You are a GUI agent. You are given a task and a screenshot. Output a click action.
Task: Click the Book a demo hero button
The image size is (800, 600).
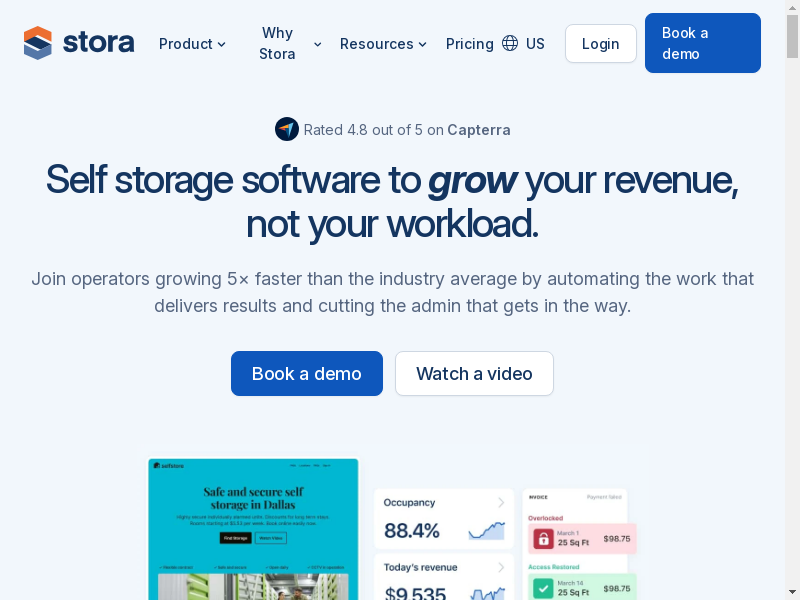click(x=306, y=373)
